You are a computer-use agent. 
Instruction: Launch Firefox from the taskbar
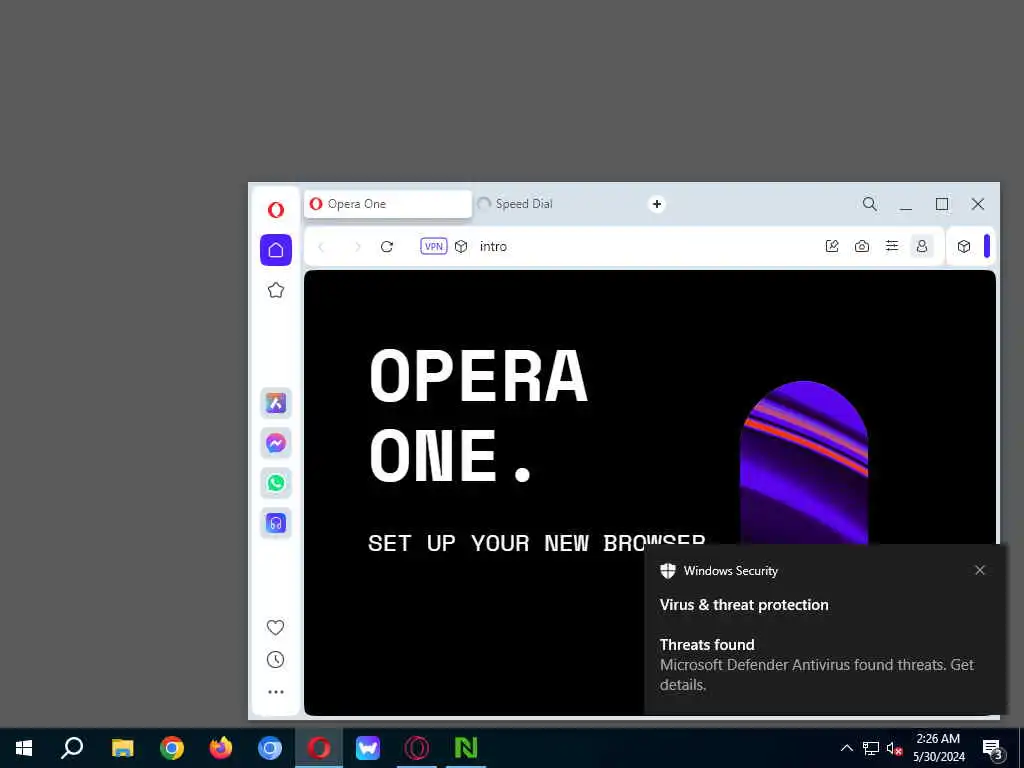(x=221, y=748)
